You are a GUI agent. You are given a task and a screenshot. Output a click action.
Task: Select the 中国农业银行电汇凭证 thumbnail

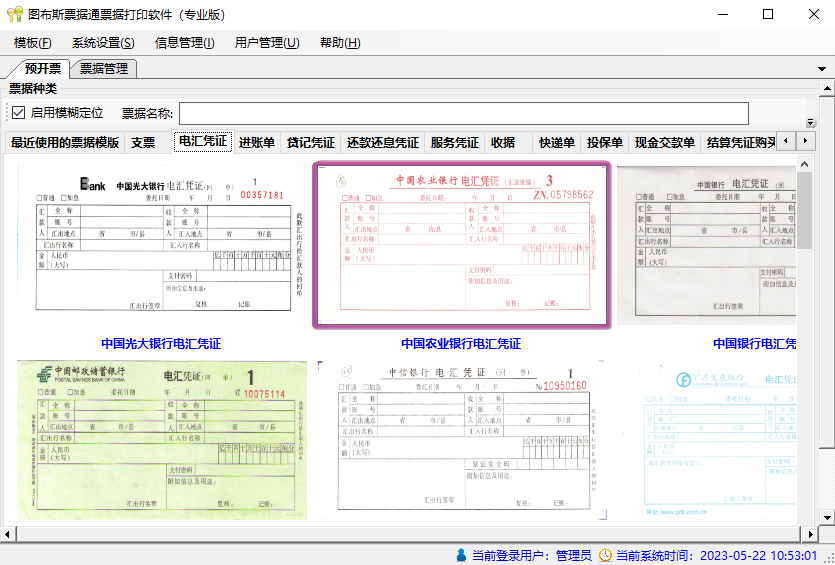point(461,244)
